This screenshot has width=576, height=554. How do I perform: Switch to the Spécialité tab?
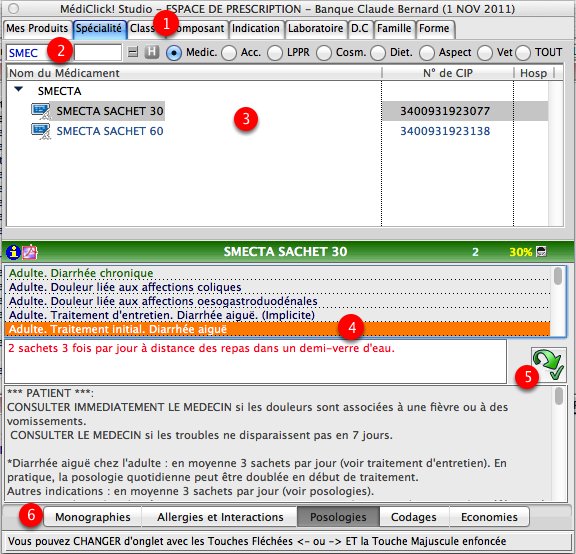[99, 29]
